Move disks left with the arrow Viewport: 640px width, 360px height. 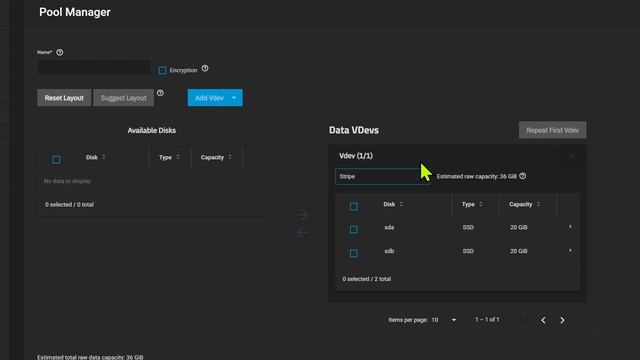(302, 232)
